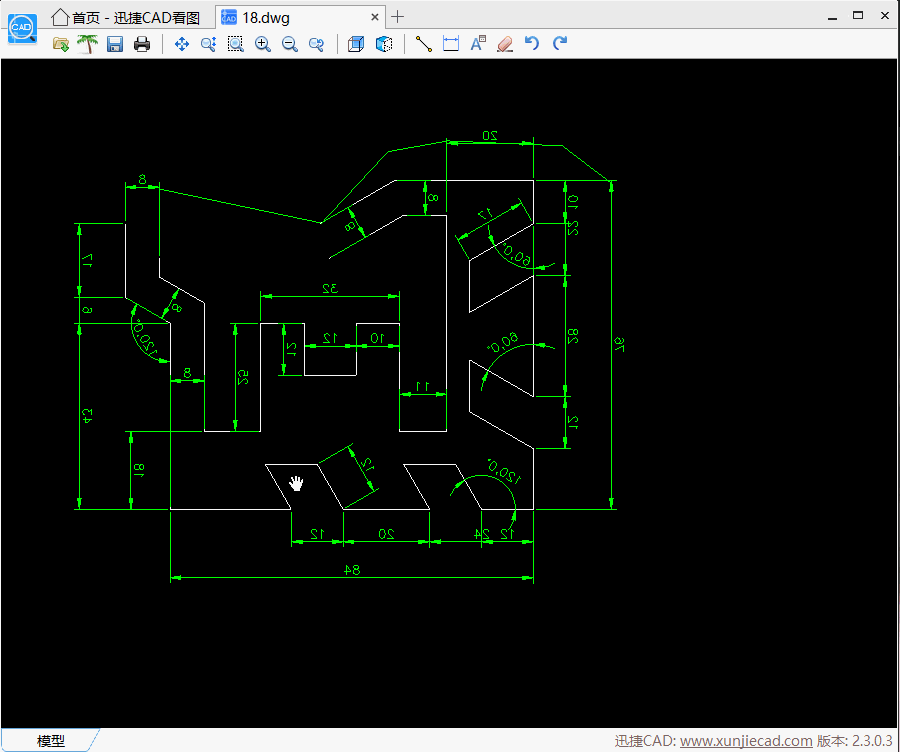Select the dimension measurement tool

pyautogui.click(x=451, y=44)
